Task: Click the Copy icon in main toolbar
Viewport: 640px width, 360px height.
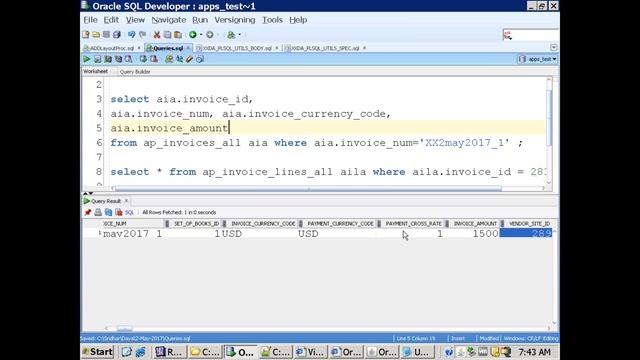Action: 167,35
